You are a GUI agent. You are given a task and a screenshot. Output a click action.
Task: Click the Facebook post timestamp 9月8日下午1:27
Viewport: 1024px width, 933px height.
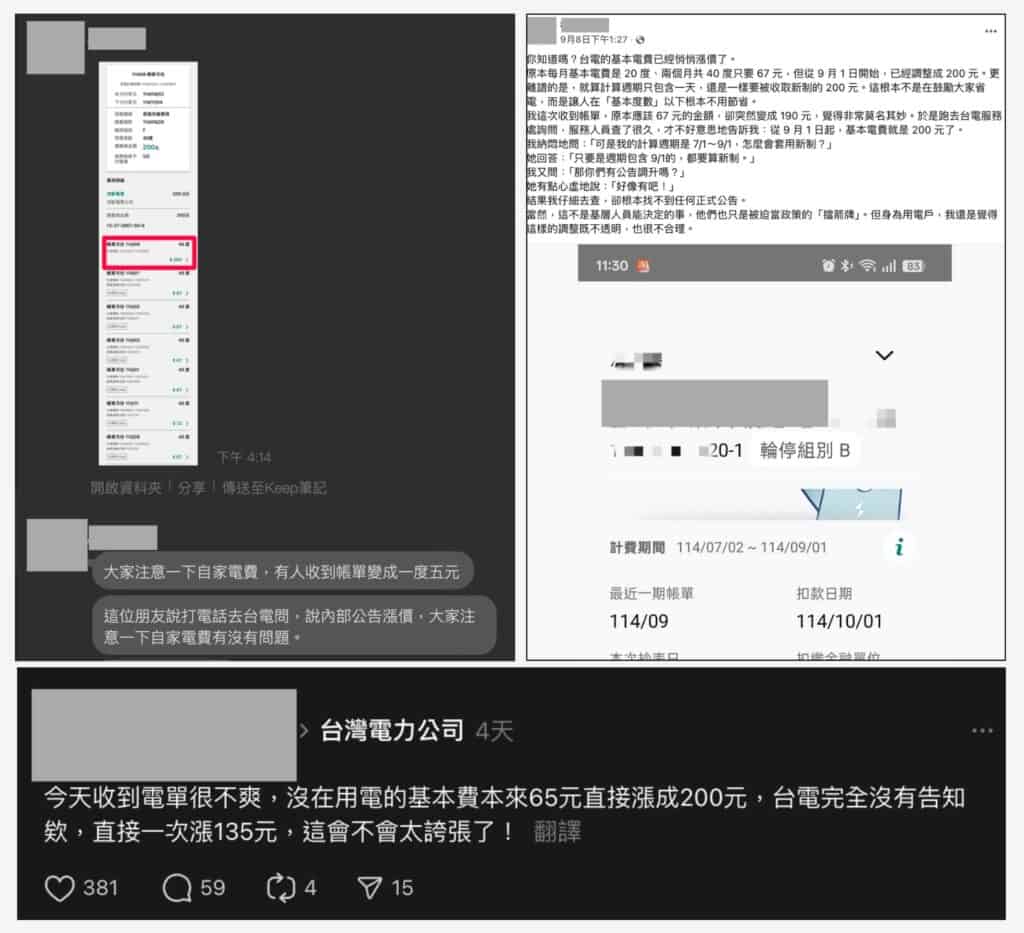click(x=594, y=40)
